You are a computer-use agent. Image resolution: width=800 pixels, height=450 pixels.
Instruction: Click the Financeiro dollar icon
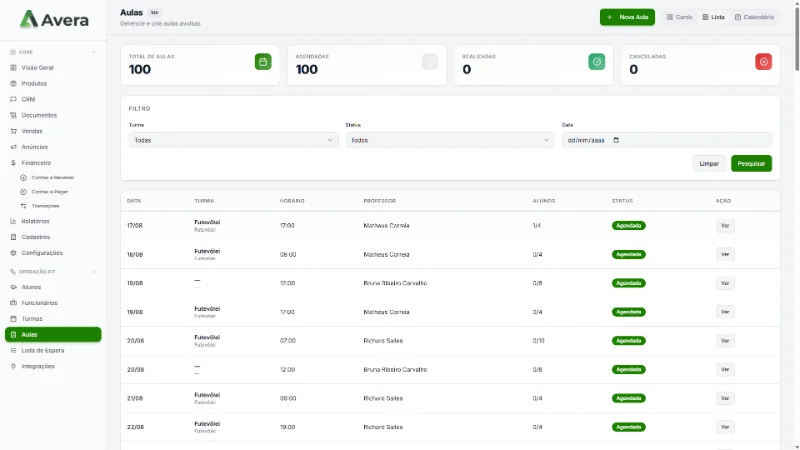13,163
